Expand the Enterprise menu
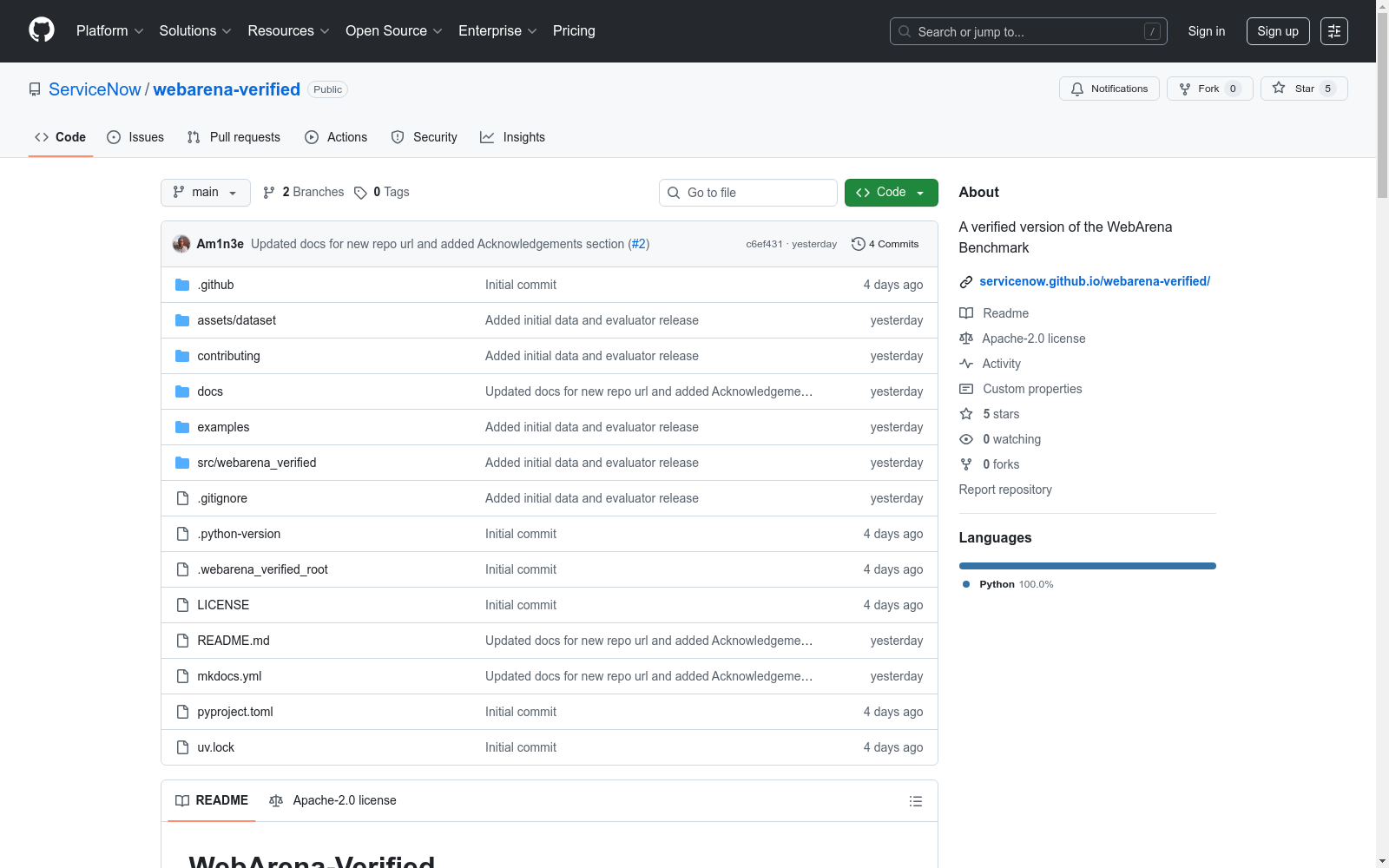This screenshot has width=1389, height=868. pos(497,31)
